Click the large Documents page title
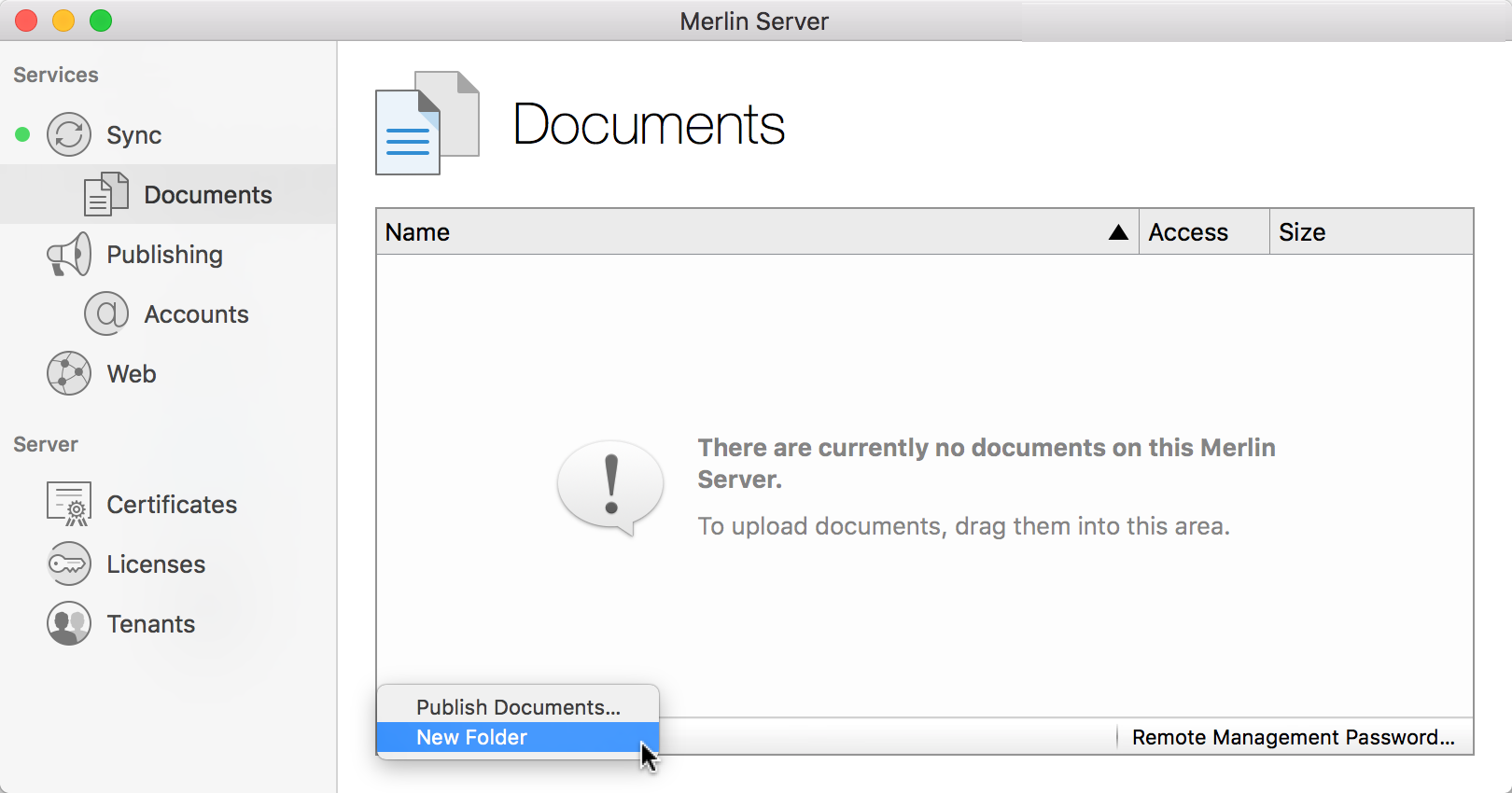The image size is (1512, 793). (649, 124)
